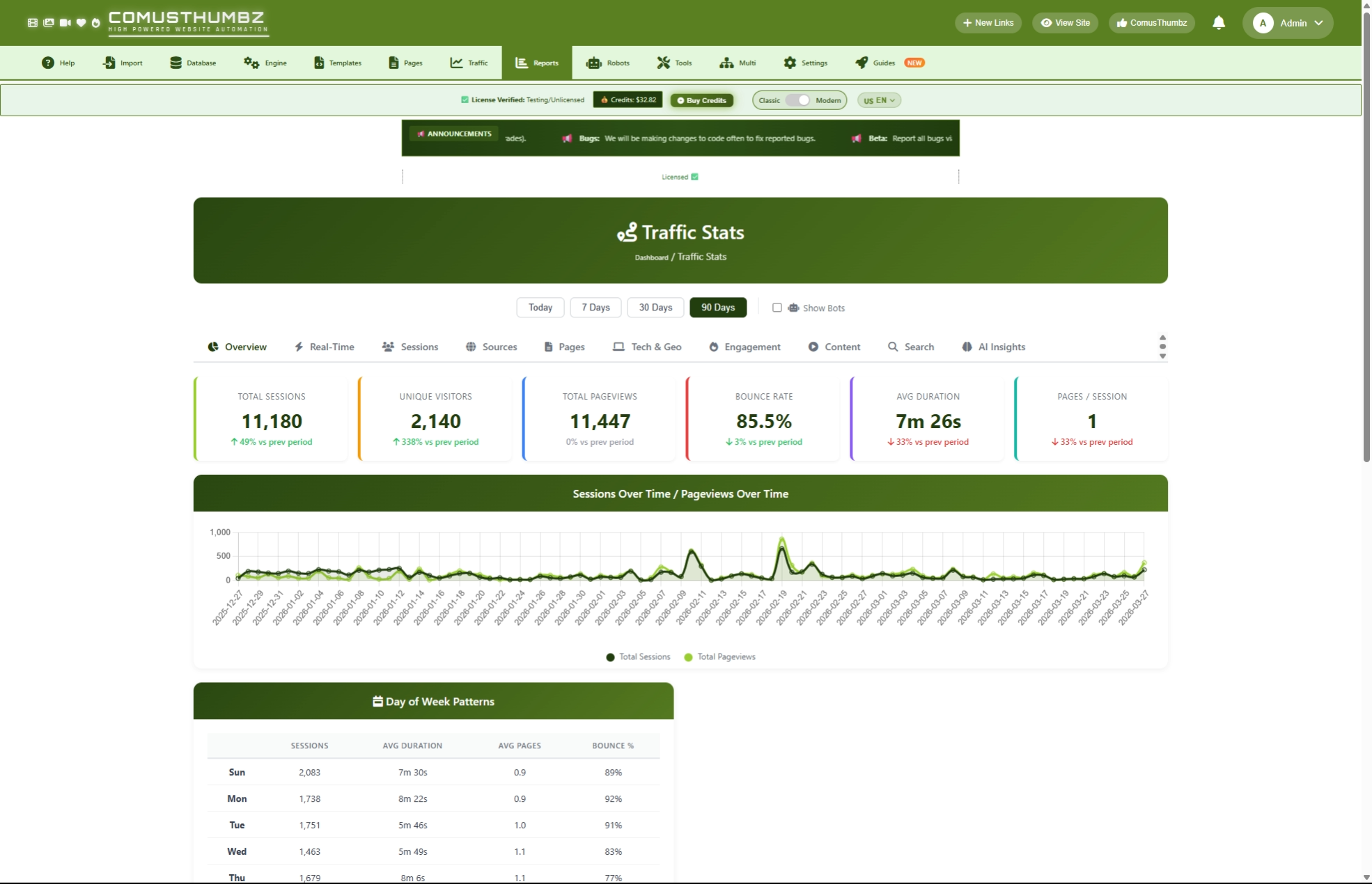Select the Import tool
The image size is (1372, 884).
click(x=123, y=63)
